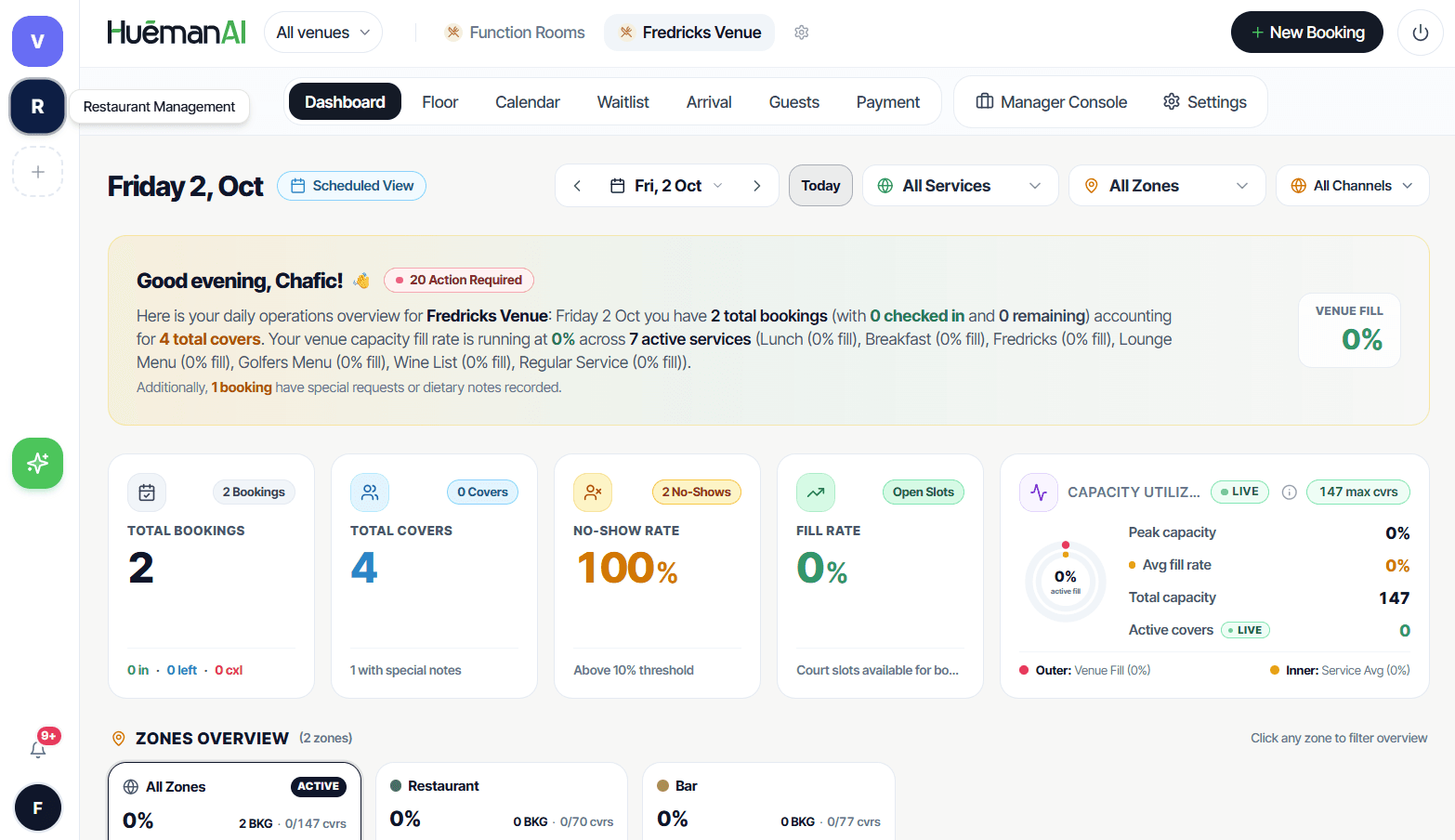1455x840 pixels.
Task: Open the All venues dropdown
Action: pos(323,33)
